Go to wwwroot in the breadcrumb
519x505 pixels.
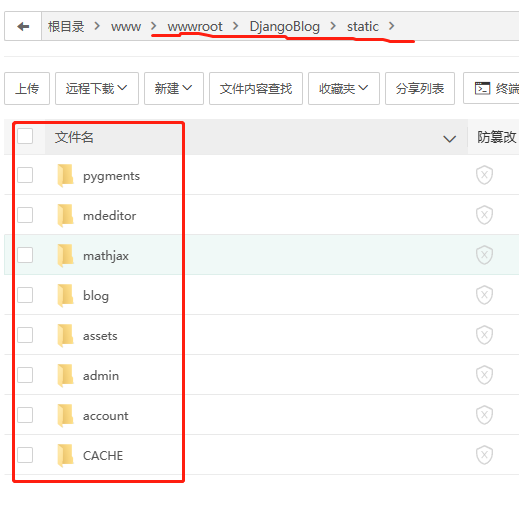click(x=195, y=27)
